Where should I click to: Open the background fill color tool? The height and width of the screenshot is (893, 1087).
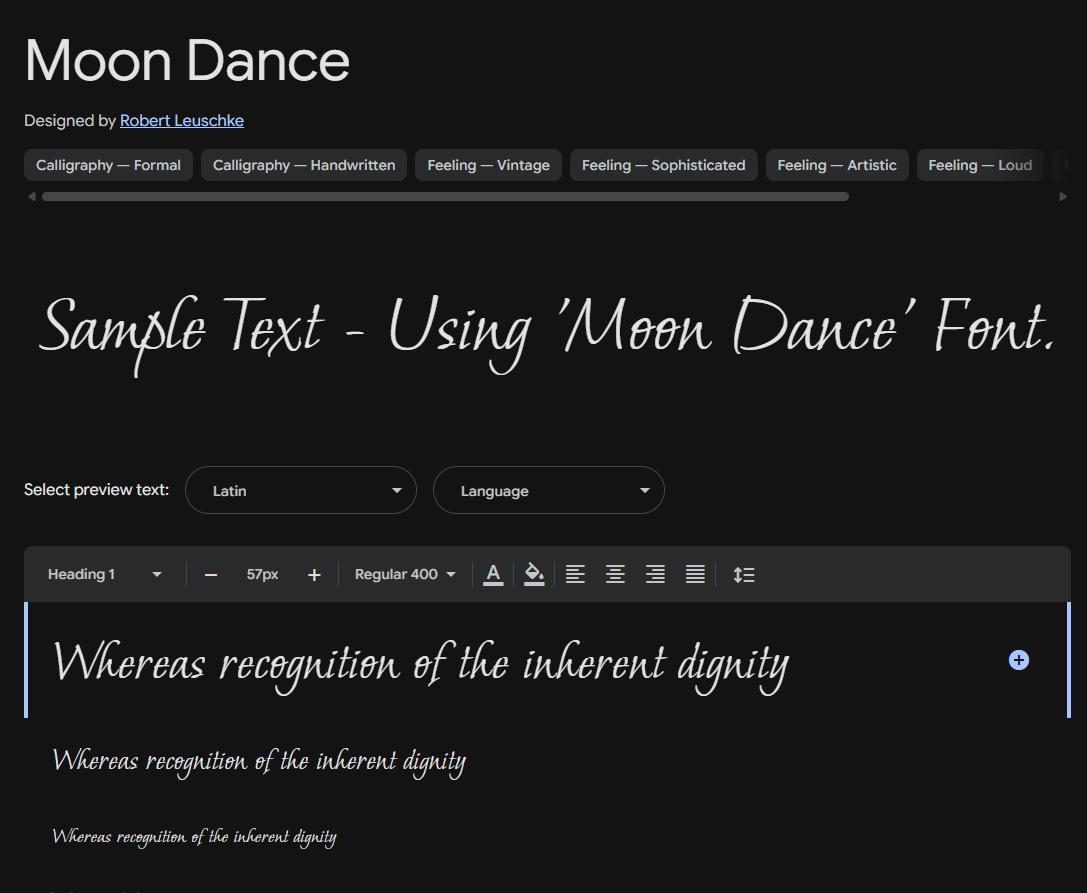click(x=534, y=575)
